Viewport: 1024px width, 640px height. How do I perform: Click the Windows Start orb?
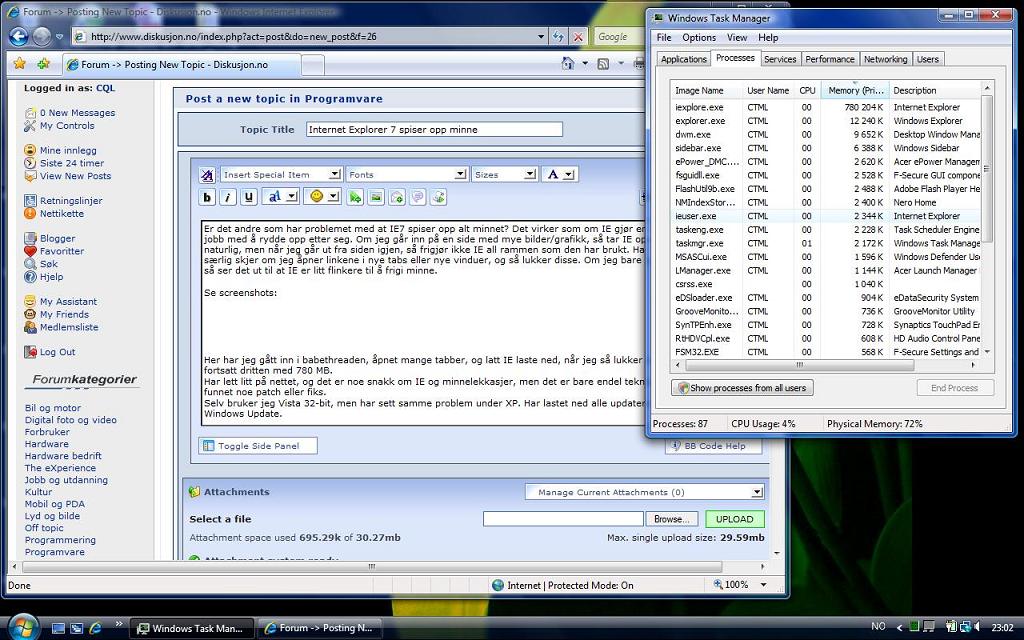tap(24, 627)
